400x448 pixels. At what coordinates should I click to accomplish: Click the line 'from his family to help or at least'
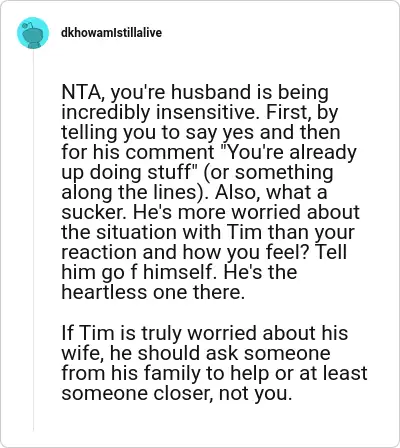214,373
